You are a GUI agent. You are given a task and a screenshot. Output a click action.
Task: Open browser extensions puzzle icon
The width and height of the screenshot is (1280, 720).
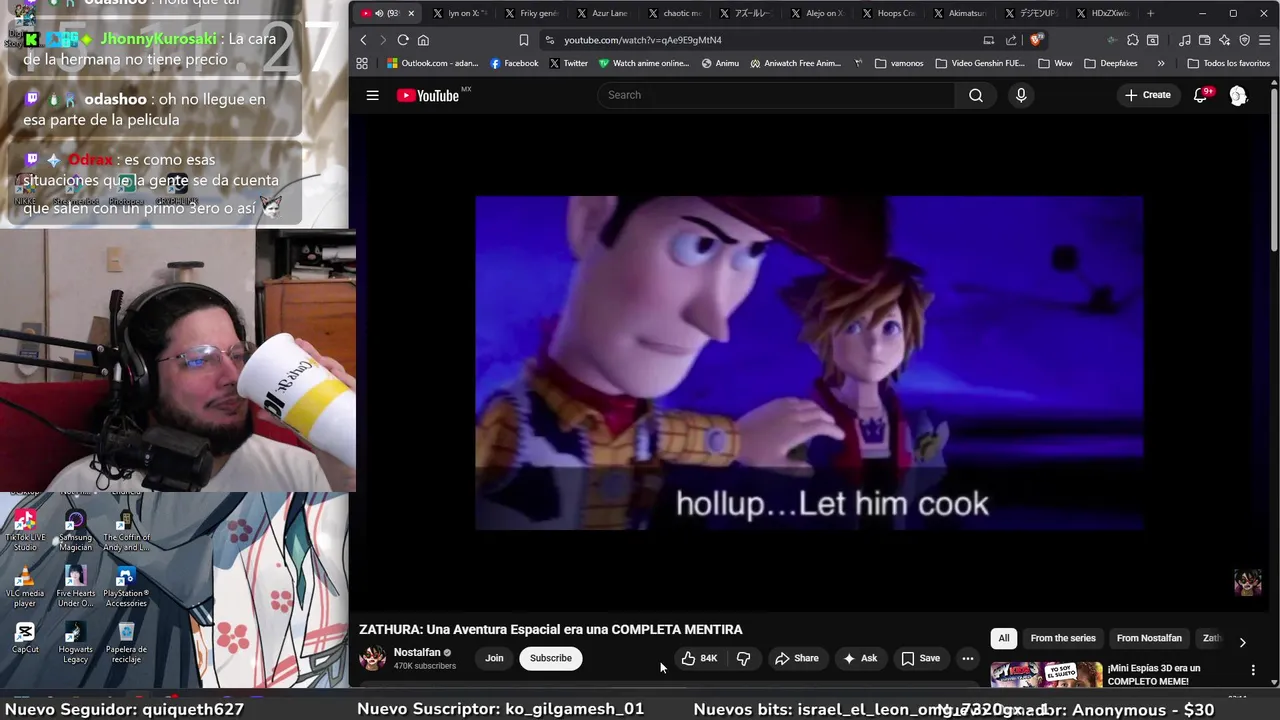click(1132, 40)
